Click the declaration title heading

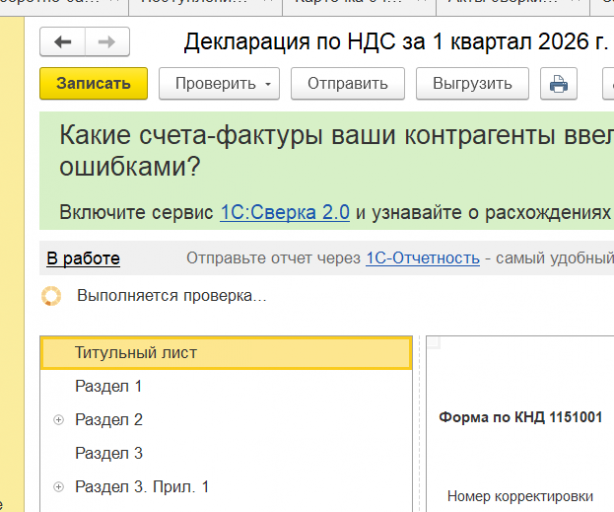coord(396,41)
